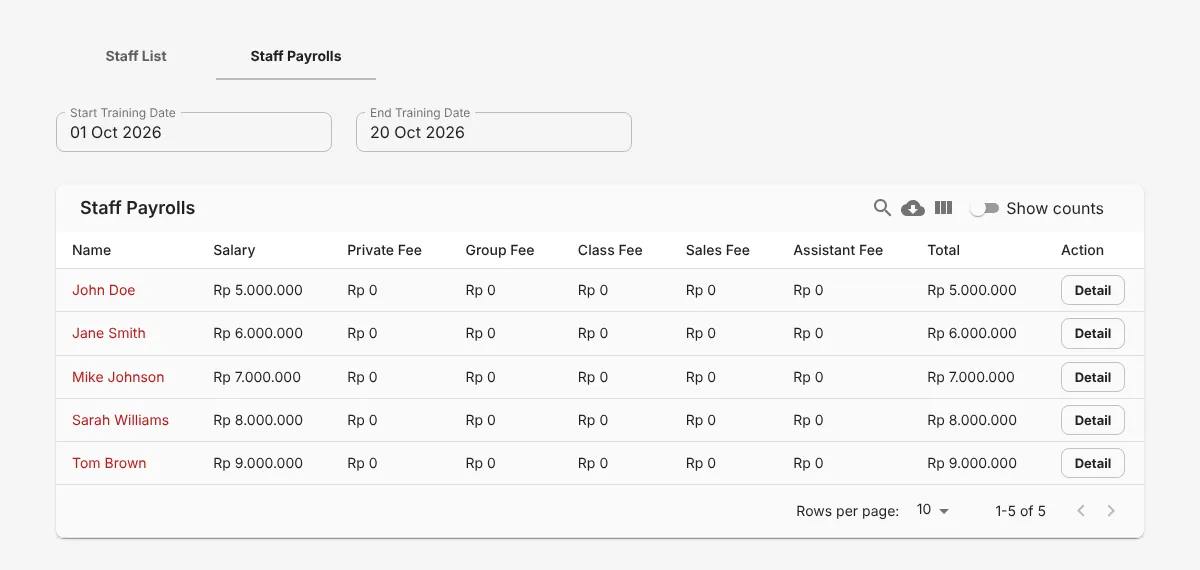The height and width of the screenshot is (570, 1200).
Task: Click the Name column header
Action: 91,250
